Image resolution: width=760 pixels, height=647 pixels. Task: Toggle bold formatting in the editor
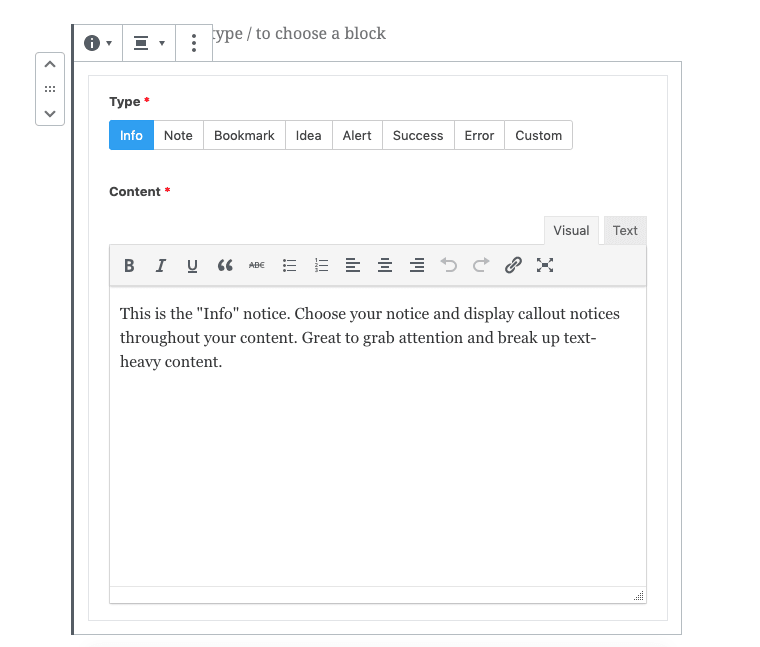[x=129, y=266]
